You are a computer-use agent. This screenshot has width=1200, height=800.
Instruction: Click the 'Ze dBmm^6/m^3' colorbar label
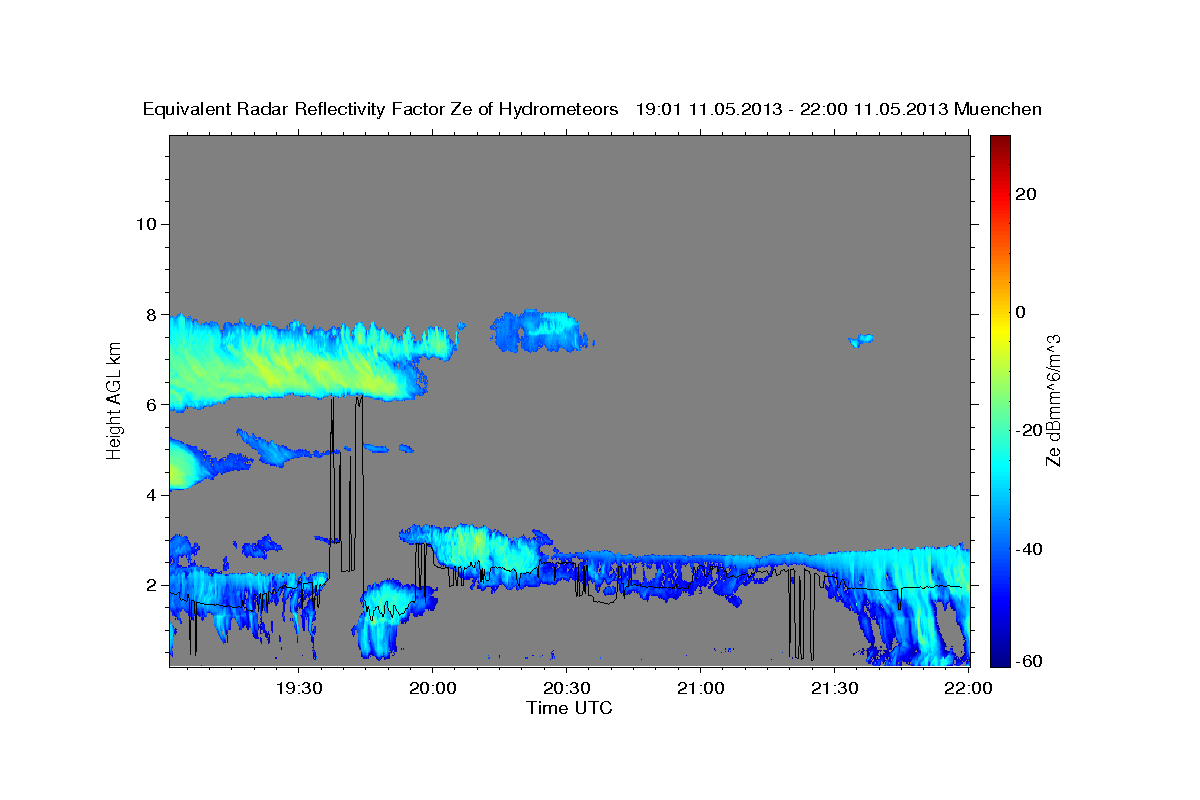tap(1053, 399)
